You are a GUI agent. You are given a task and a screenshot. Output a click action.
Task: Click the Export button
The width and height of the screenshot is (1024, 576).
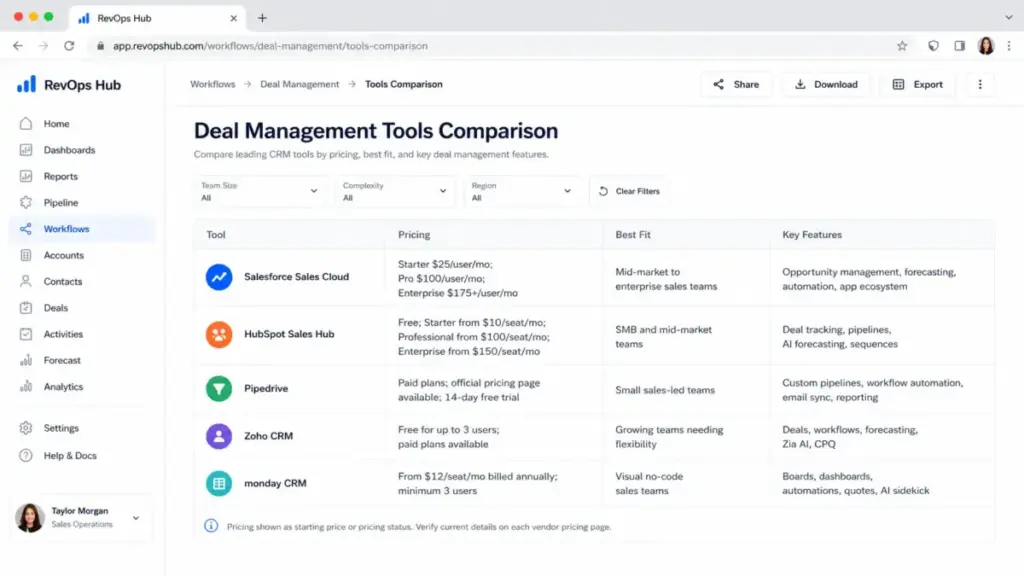point(918,84)
